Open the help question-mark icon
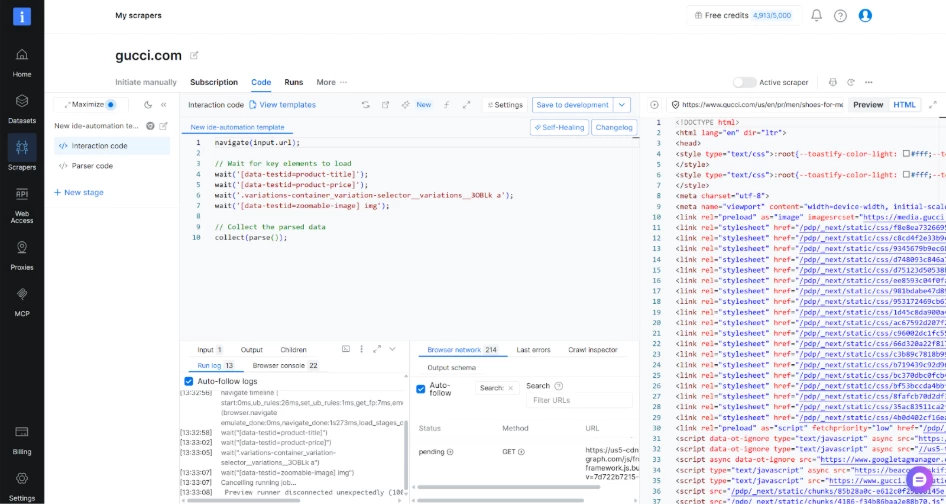Viewport: 946px width, 504px height. point(840,16)
